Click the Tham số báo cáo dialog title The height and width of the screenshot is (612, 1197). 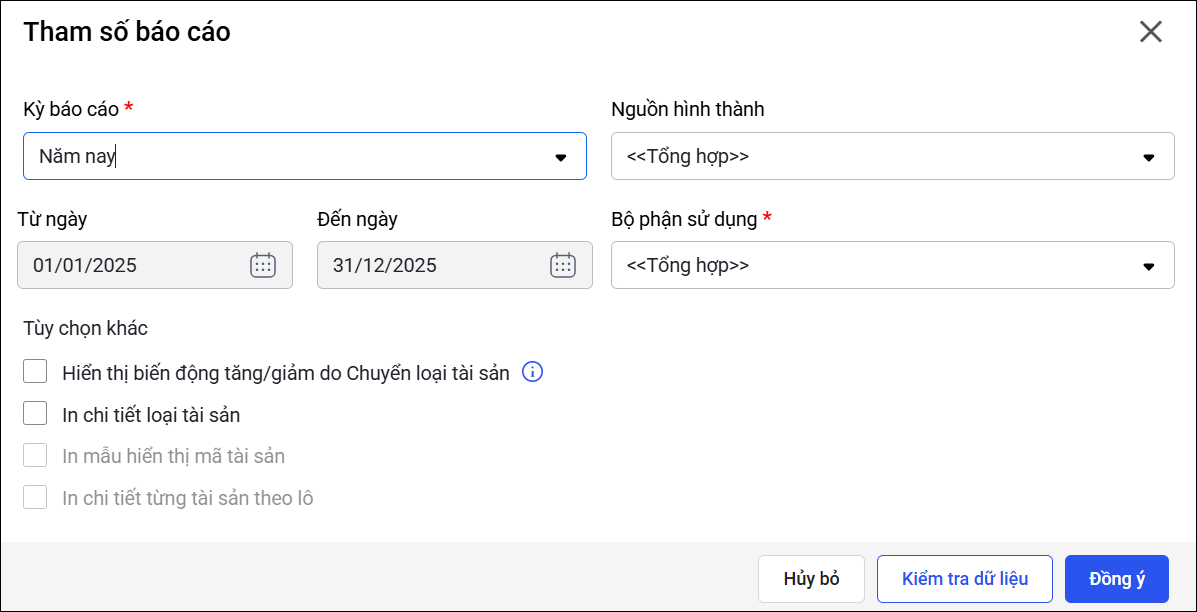[x=127, y=32]
